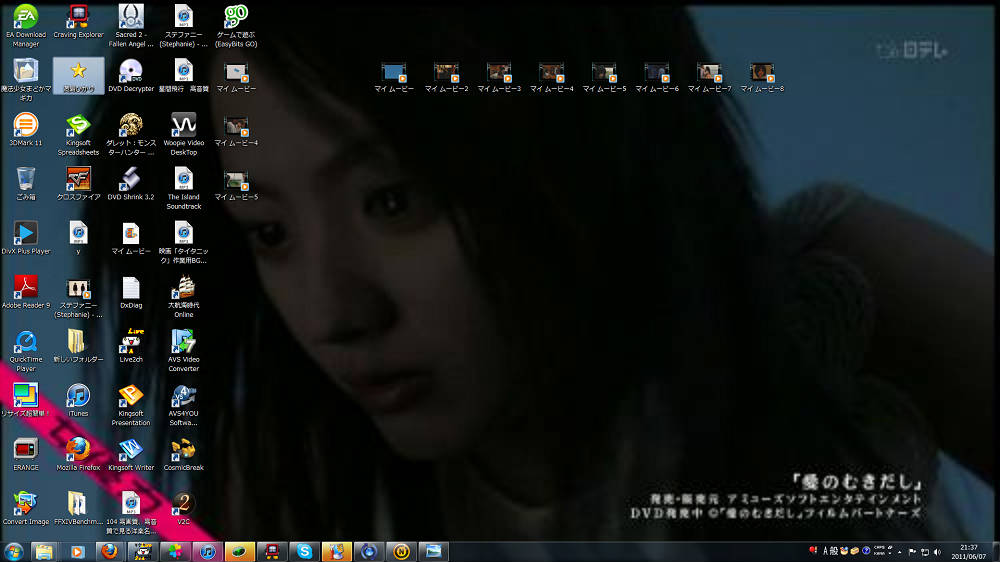
Task: Open Kingsoft Spreadsheets desktop shortcut
Action: pos(78,134)
